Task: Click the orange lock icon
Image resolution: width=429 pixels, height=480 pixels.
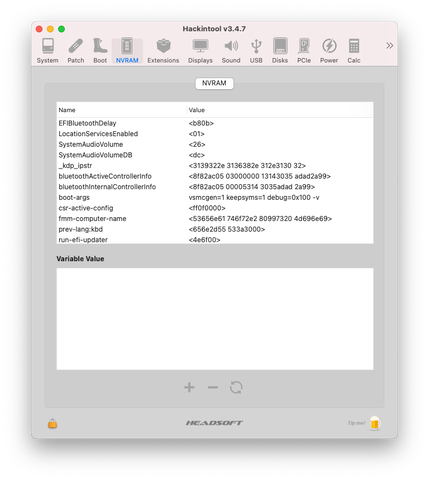Action: (53, 423)
